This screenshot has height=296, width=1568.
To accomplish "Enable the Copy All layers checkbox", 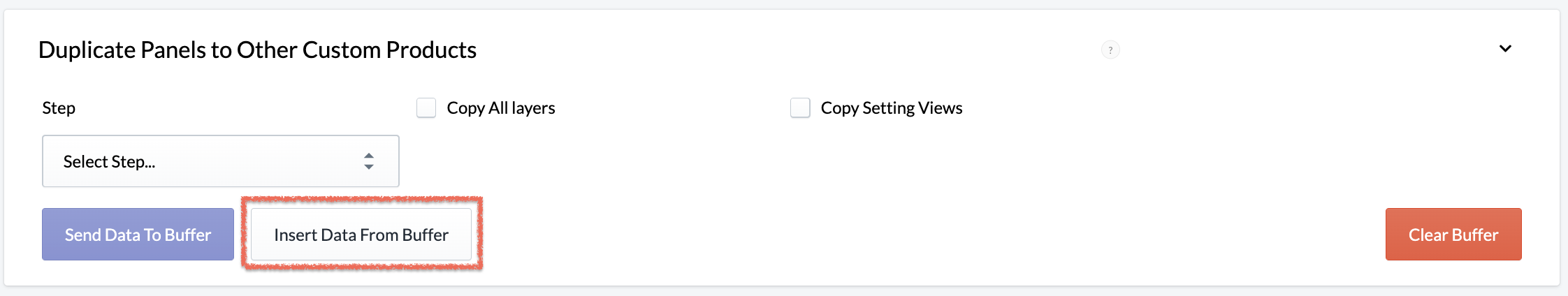I will [x=426, y=108].
